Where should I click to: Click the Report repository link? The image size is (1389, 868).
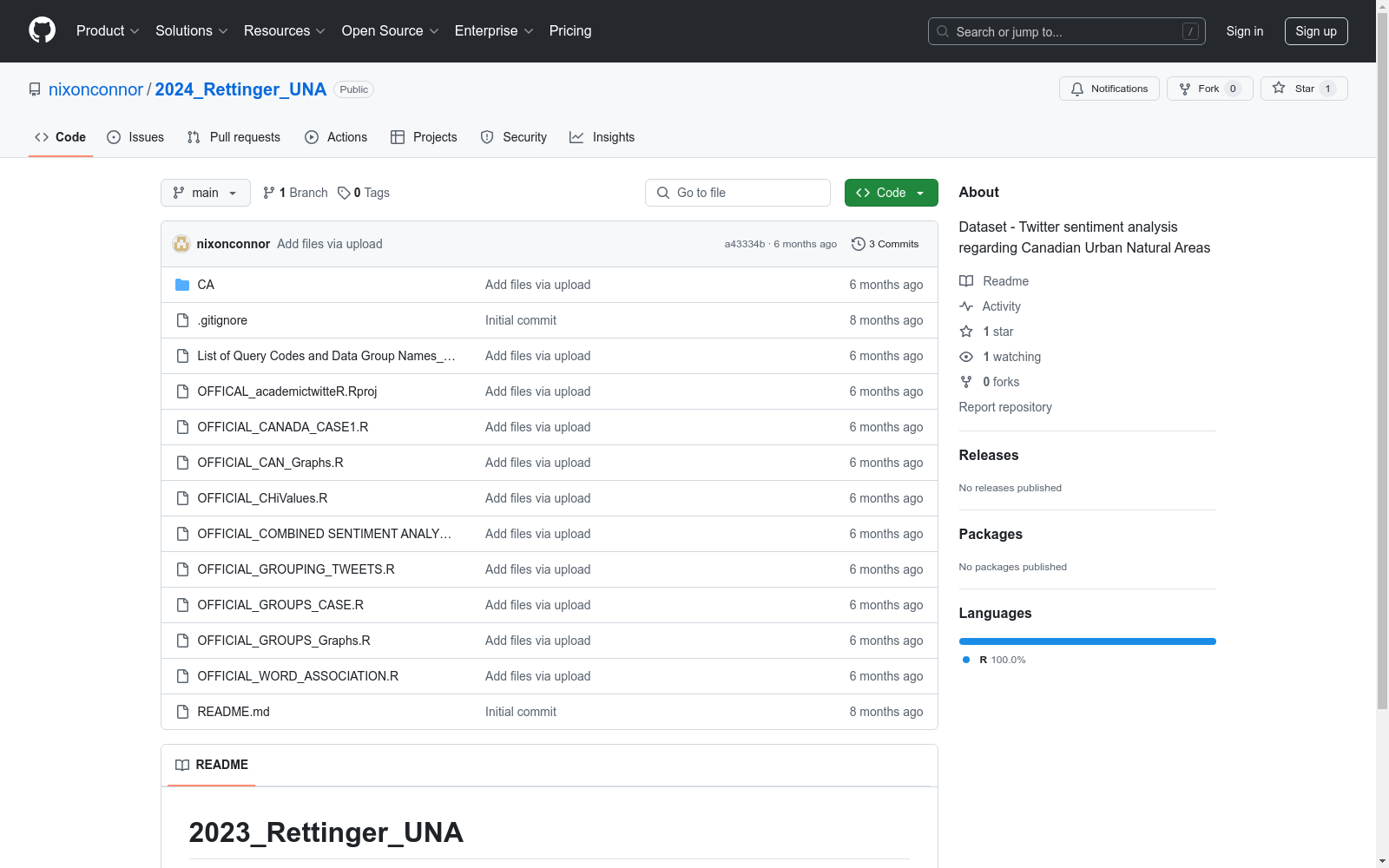pyautogui.click(x=1005, y=407)
